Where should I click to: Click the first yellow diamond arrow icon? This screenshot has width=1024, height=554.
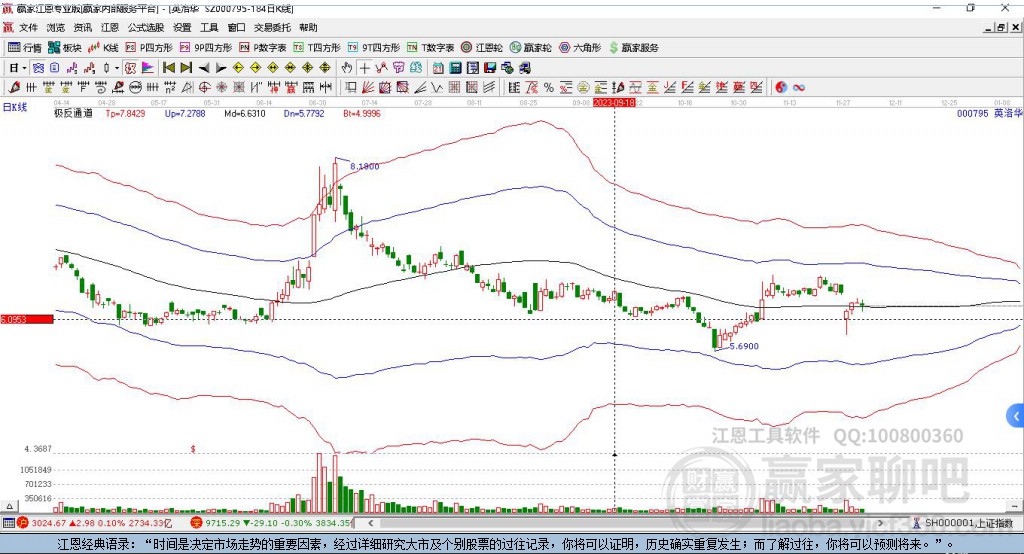tap(238, 68)
